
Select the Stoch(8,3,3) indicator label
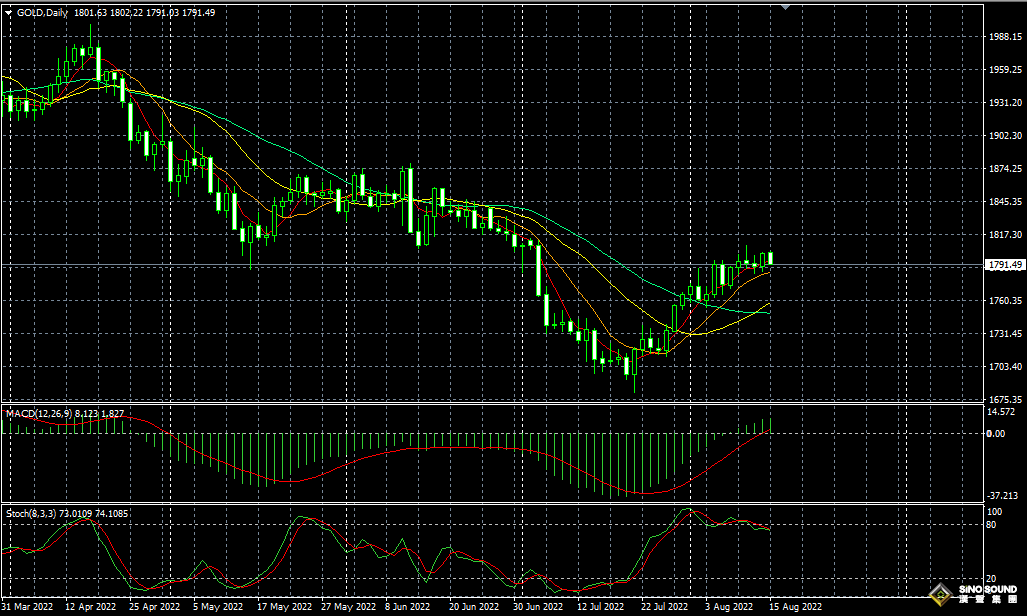(32, 513)
